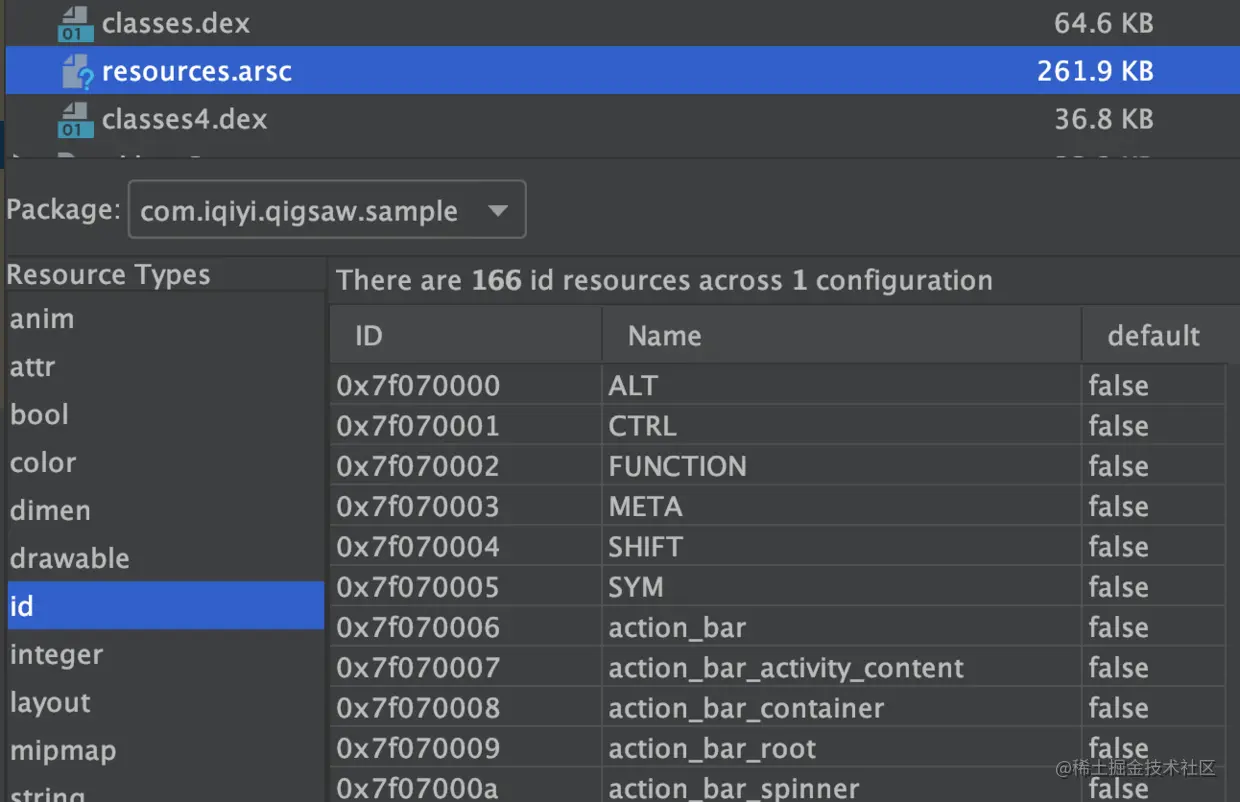Click the classes.dex file icon
Viewport: 1240px width, 802px height.
[x=75, y=24]
